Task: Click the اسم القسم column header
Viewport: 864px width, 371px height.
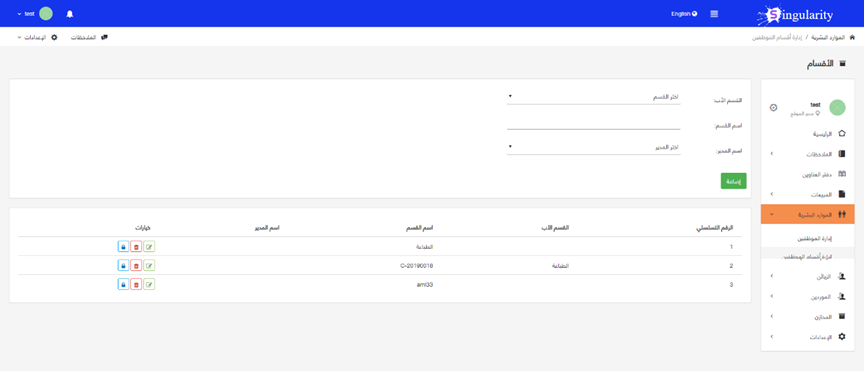Action: coord(420,228)
